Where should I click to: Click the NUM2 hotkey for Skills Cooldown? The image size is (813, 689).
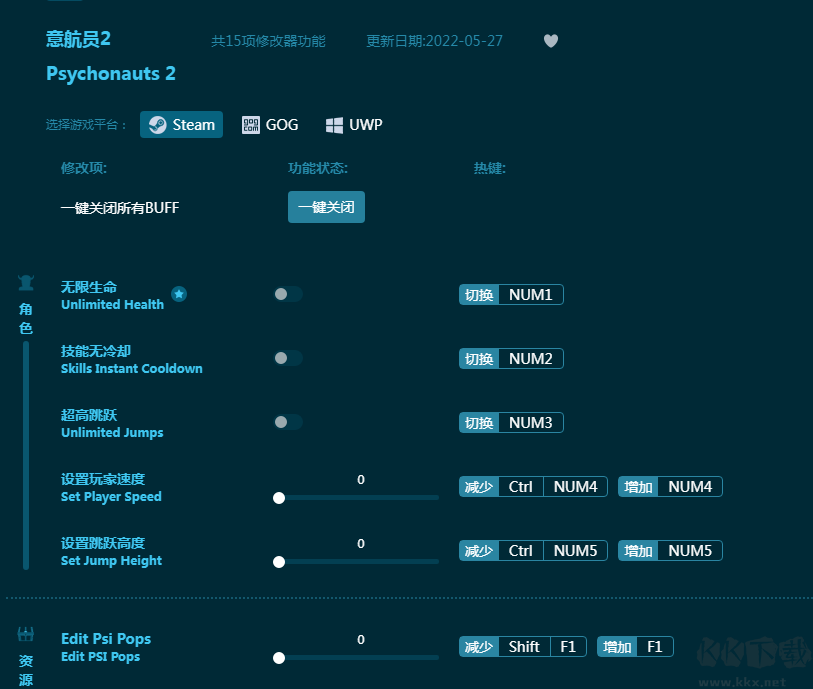pos(530,359)
